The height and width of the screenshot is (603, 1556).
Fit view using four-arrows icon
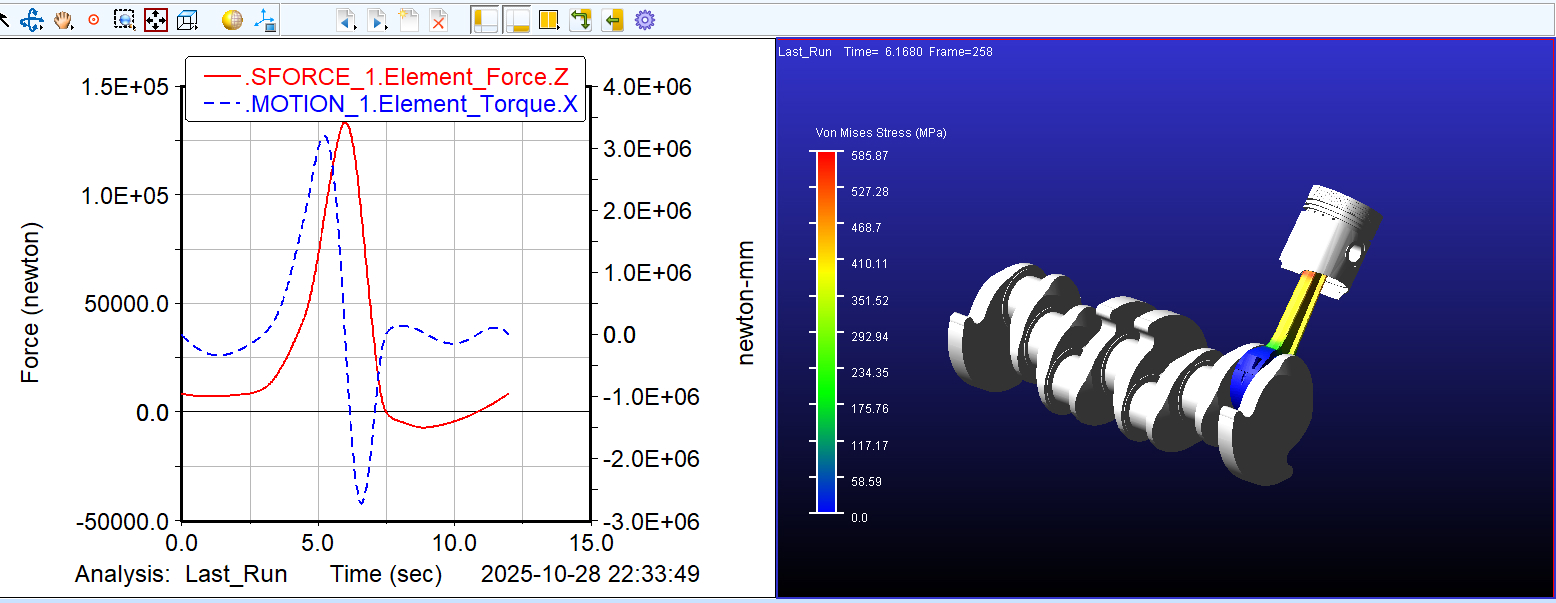155,19
